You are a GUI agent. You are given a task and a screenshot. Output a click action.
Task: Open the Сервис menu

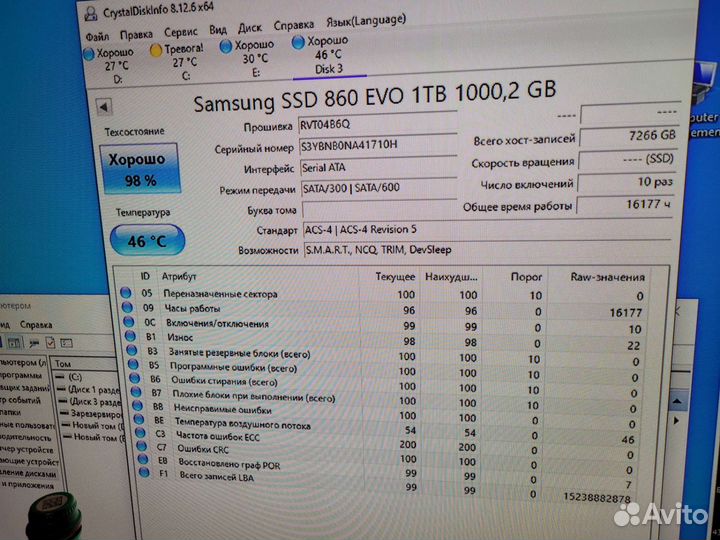180,32
